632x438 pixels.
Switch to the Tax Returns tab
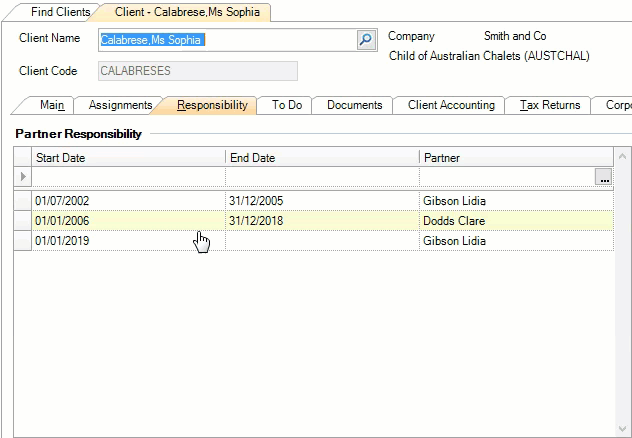pos(549,105)
